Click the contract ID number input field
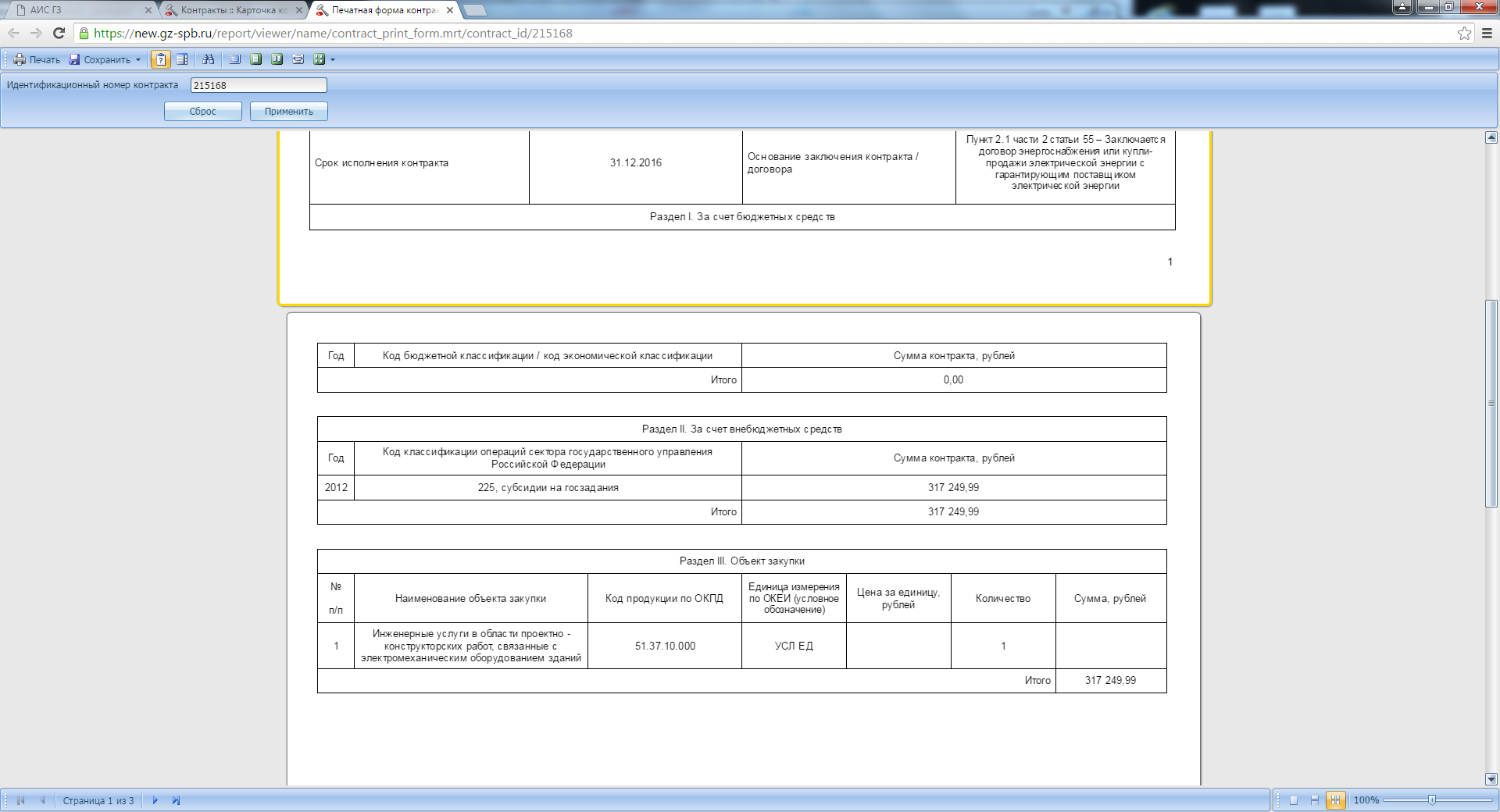Image resolution: width=1500 pixels, height=812 pixels. pyautogui.click(x=259, y=85)
